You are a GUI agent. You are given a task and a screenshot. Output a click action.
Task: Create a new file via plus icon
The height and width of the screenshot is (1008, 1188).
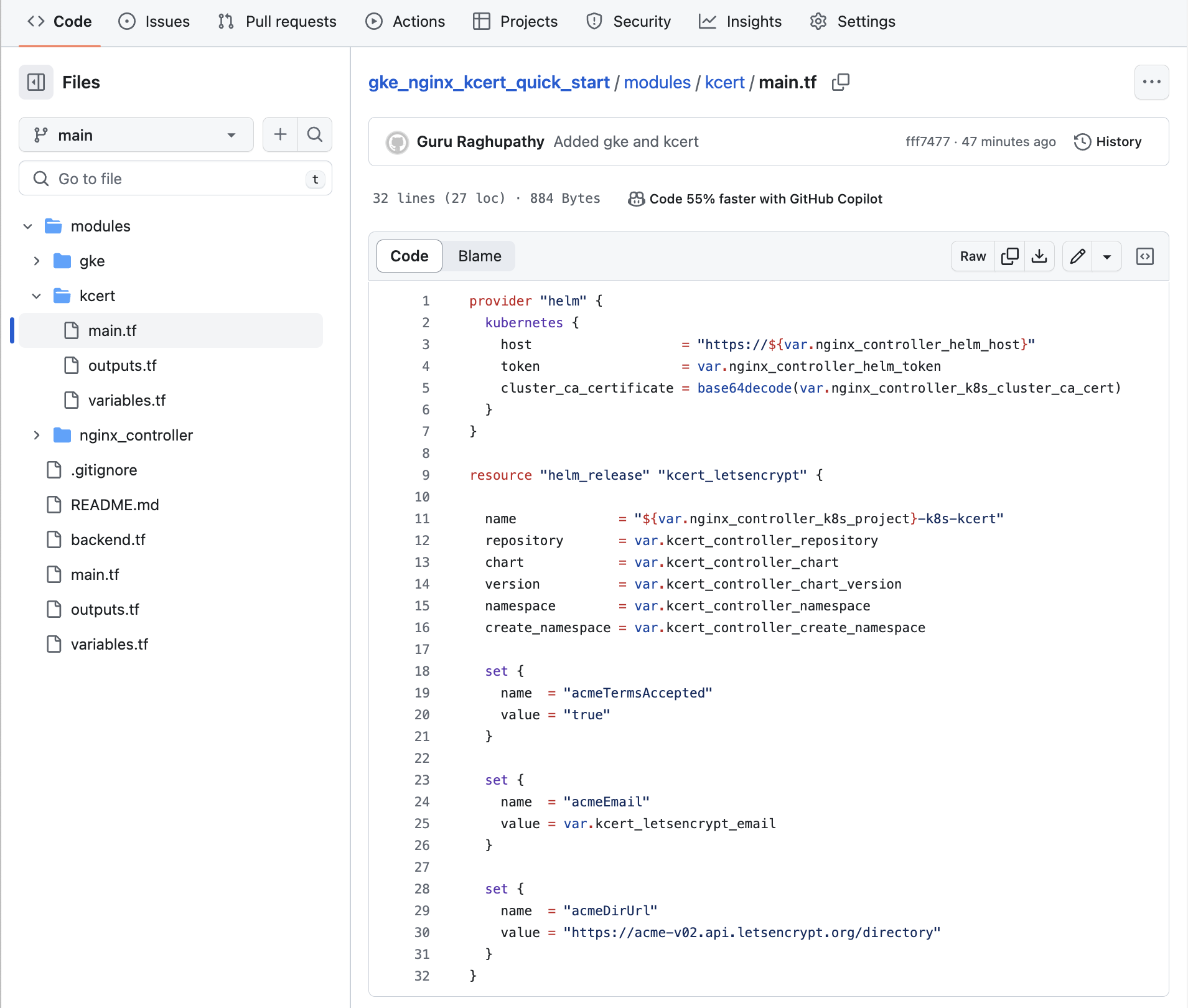click(280, 134)
